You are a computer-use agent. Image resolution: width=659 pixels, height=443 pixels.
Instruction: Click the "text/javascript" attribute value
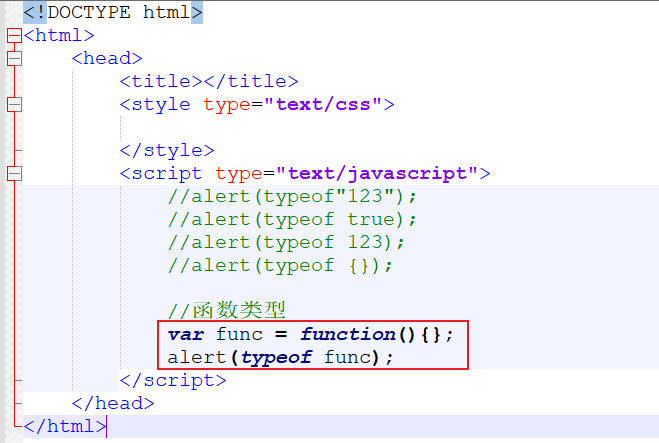tap(377, 173)
